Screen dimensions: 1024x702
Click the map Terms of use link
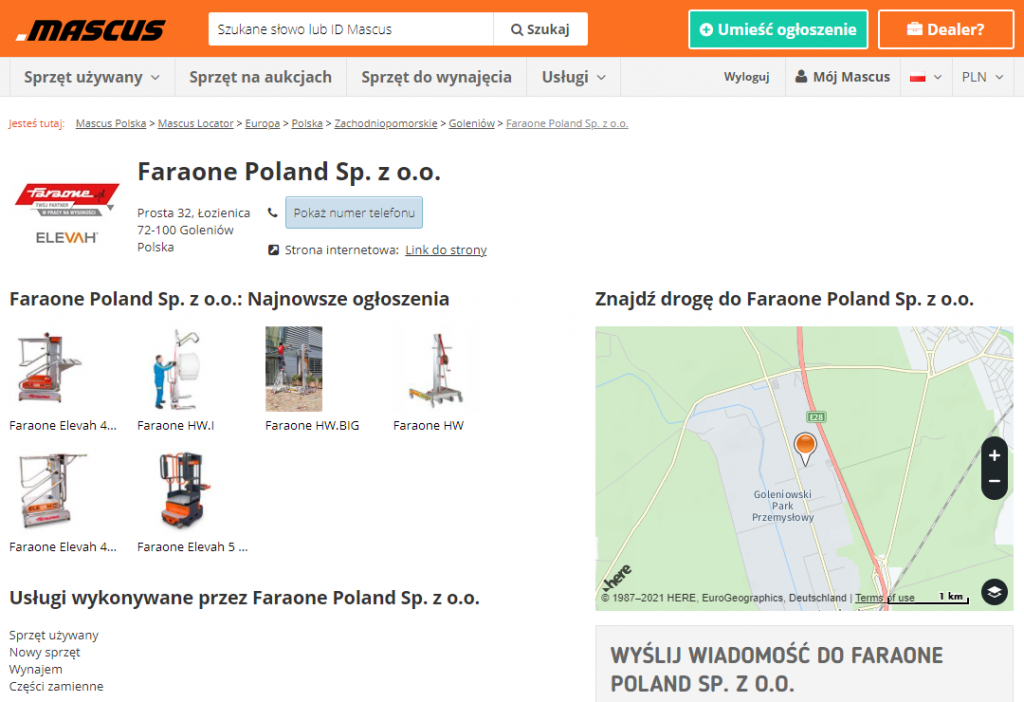(885, 598)
